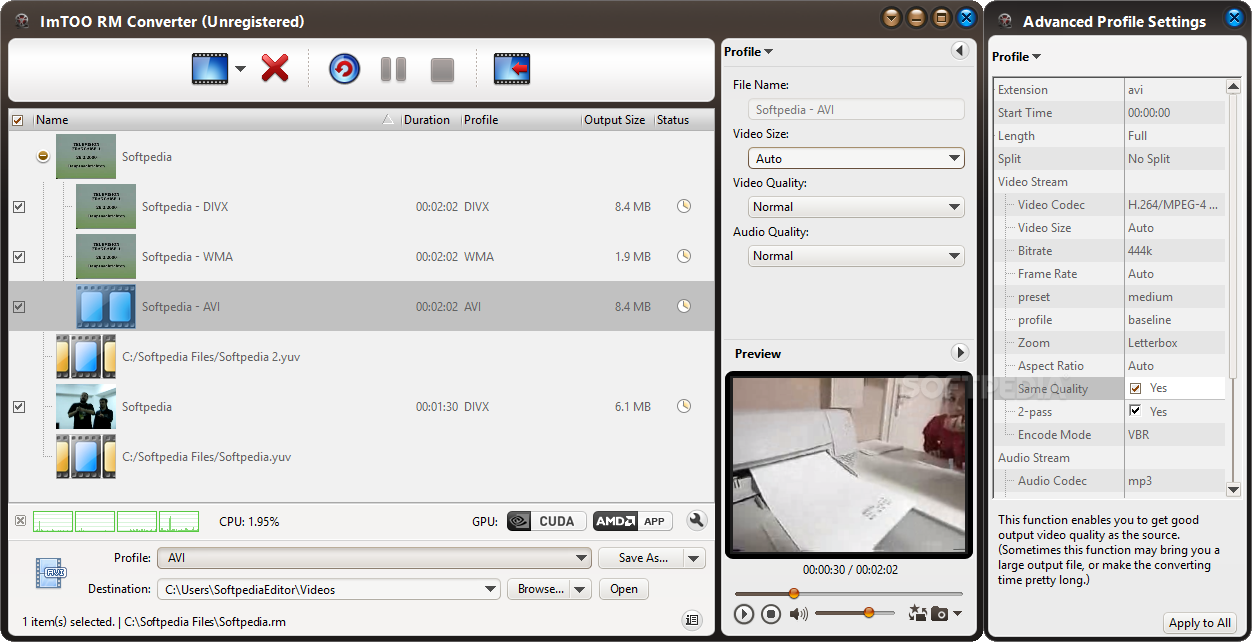Viewport: 1252px width, 642px height.
Task: Open Profile menu in Advanced Profile Settings
Action: point(1016,56)
